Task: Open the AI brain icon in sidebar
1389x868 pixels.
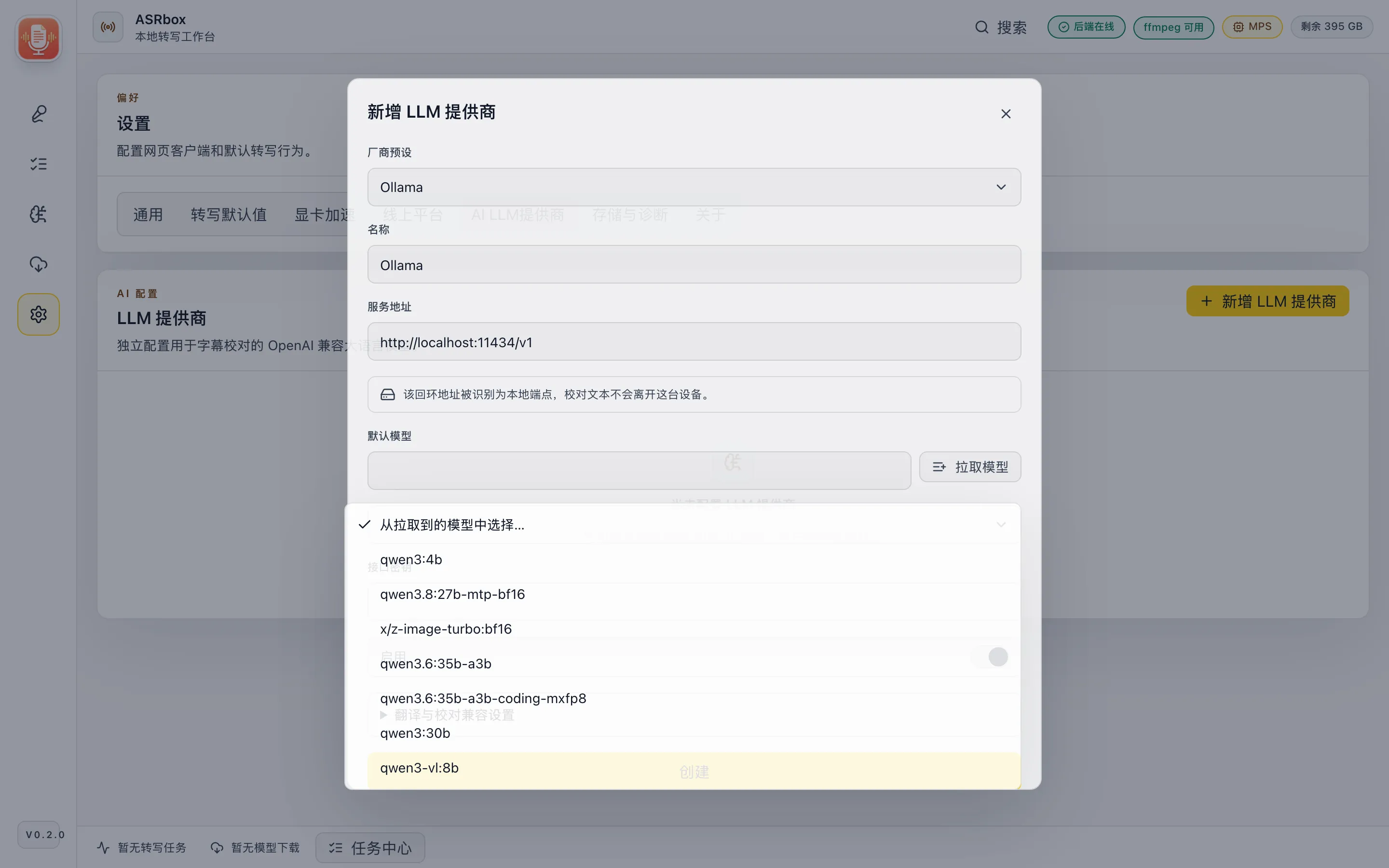Action: click(39, 214)
